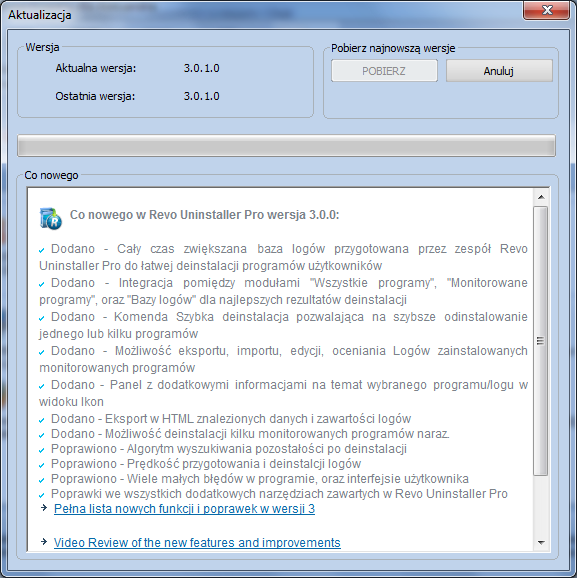This screenshot has width=577, height=578.
Task: Click heading Co nowego w Revo Uninstaller Pro
Action: click(205, 215)
